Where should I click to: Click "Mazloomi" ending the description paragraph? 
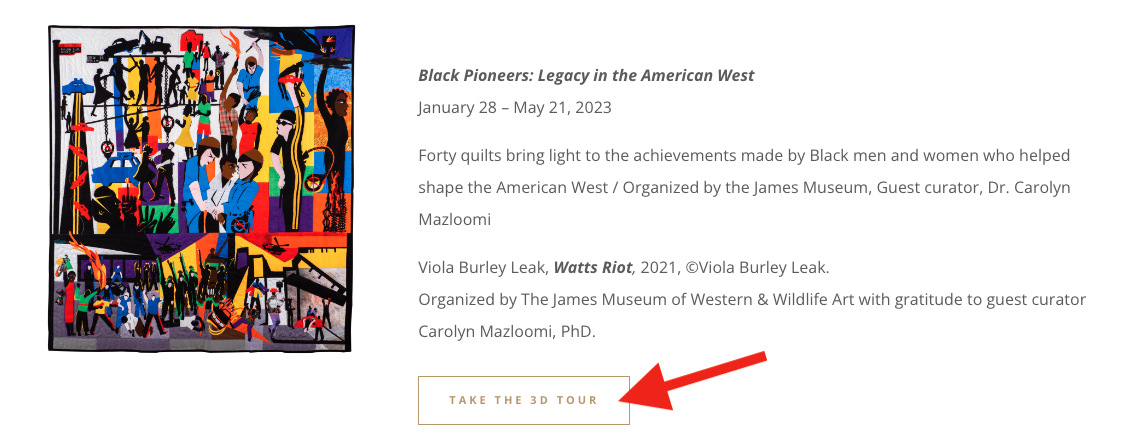pyautogui.click(x=453, y=218)
